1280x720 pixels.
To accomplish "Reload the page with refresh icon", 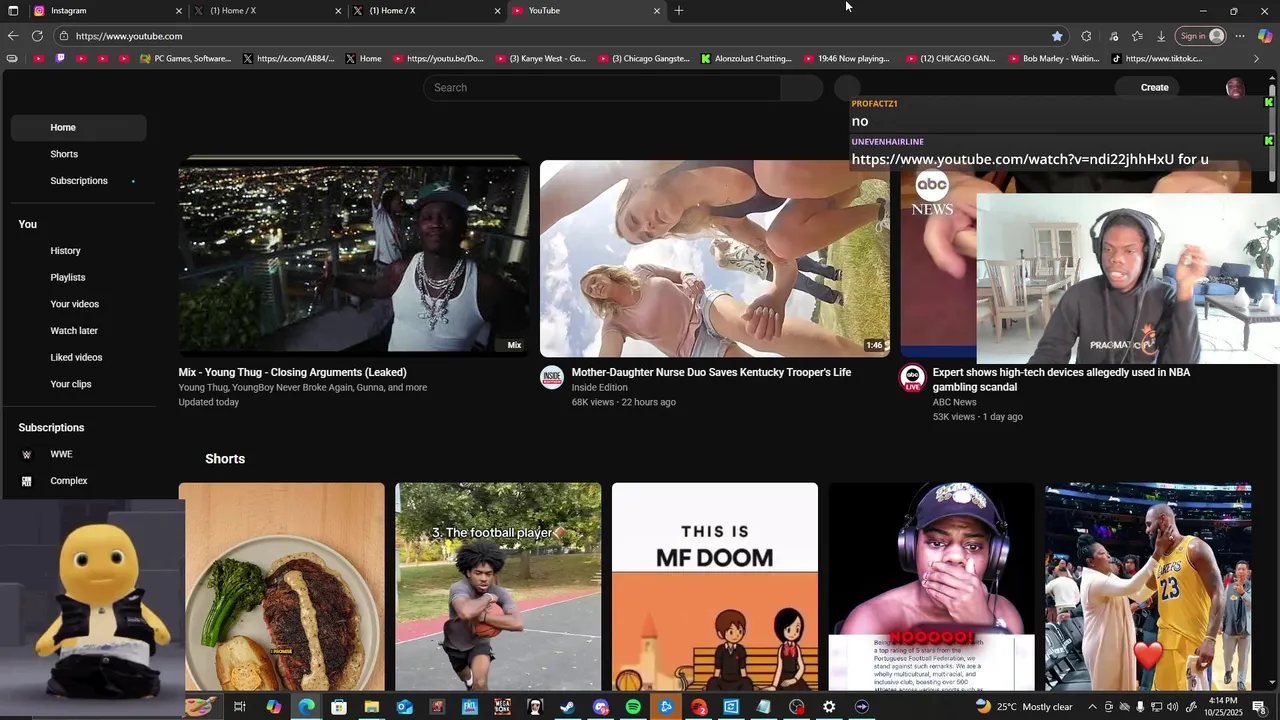I will 37,36.
